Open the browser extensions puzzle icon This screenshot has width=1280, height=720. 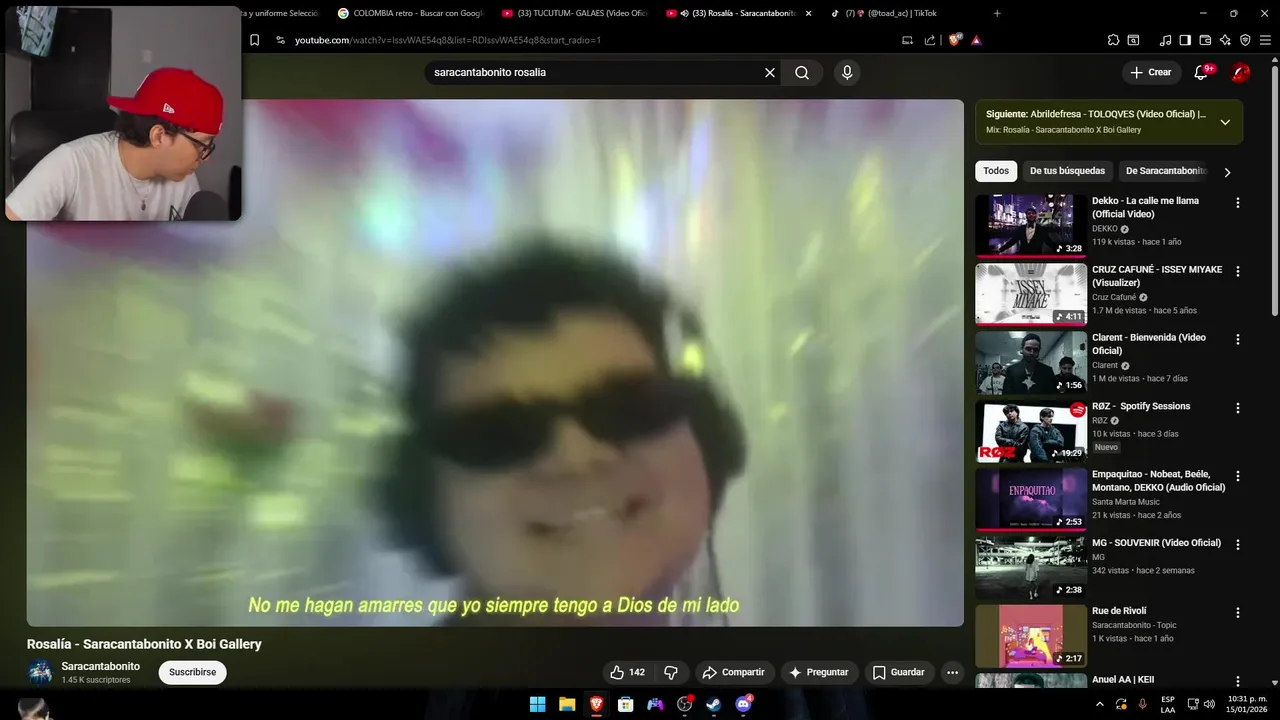(1113, 40)
